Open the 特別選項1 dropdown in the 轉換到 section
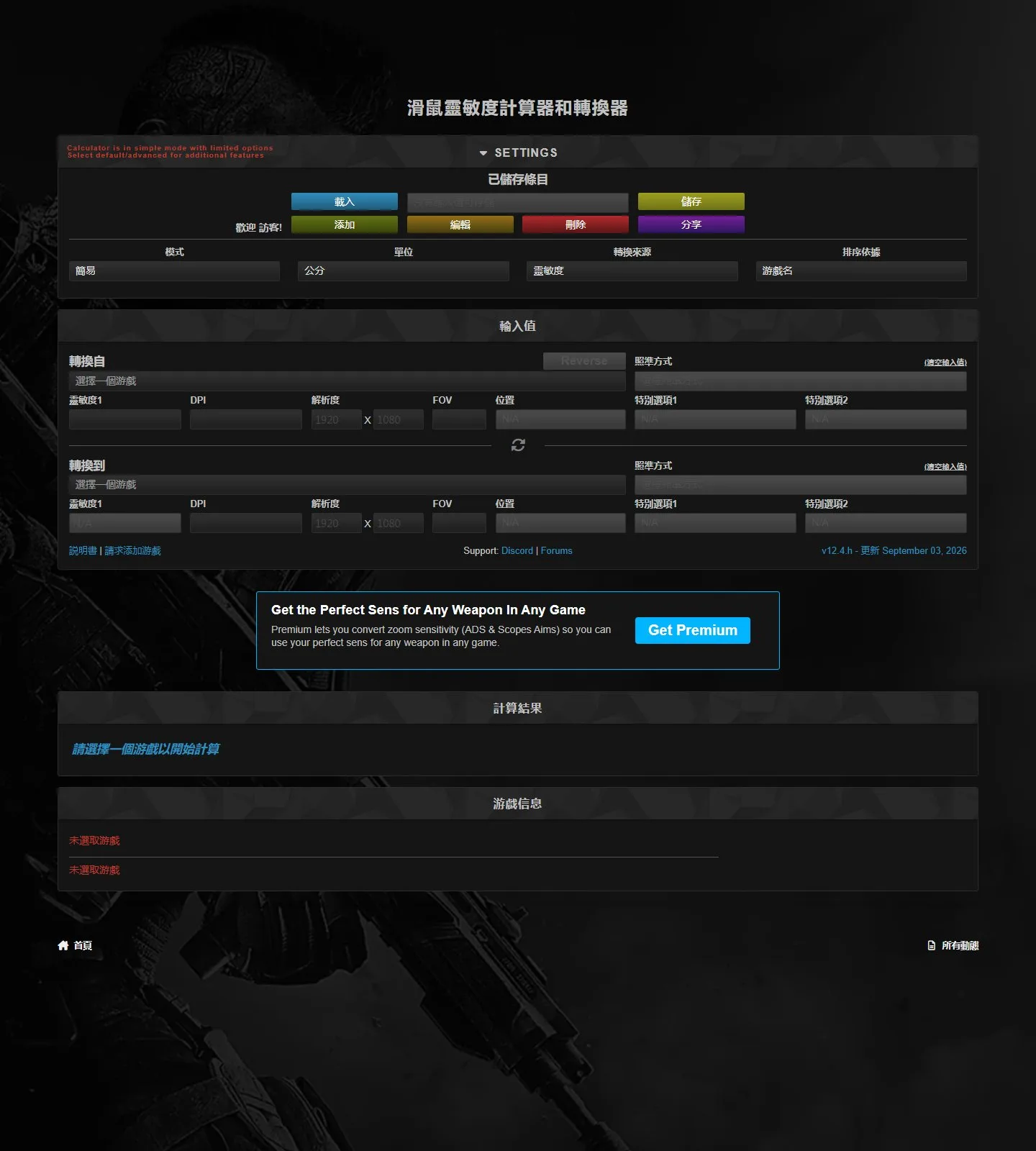Image resolution: width=1036 pixels, height=1151 pixels. click(715, 523)
